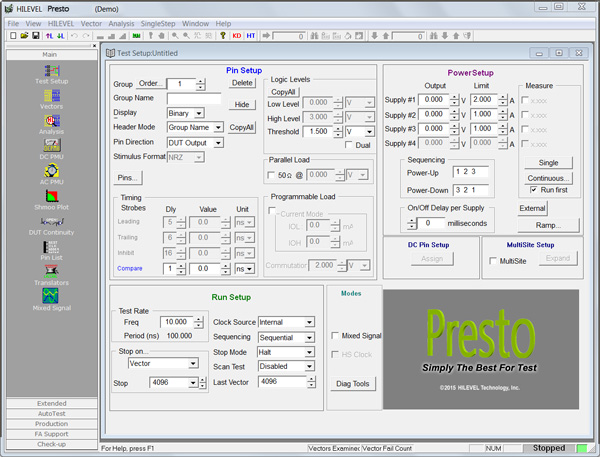The height and width of the screenshot is (457, 600).
Task: Click the Group number stepper arrows
Action: pyautogui.click(x=201, y=84)
